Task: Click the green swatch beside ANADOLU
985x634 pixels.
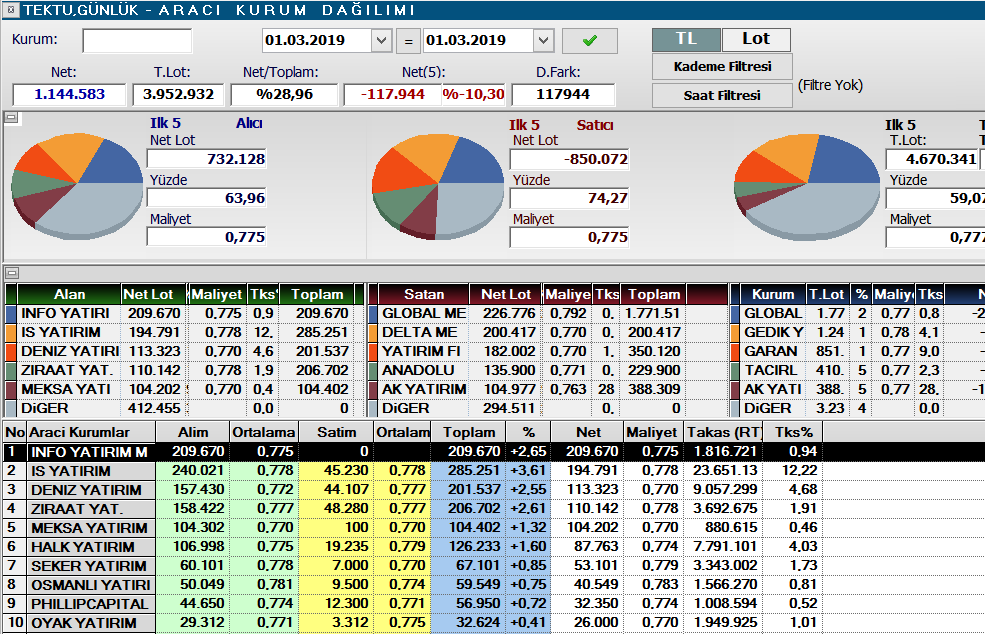Action: pos(373,371)
